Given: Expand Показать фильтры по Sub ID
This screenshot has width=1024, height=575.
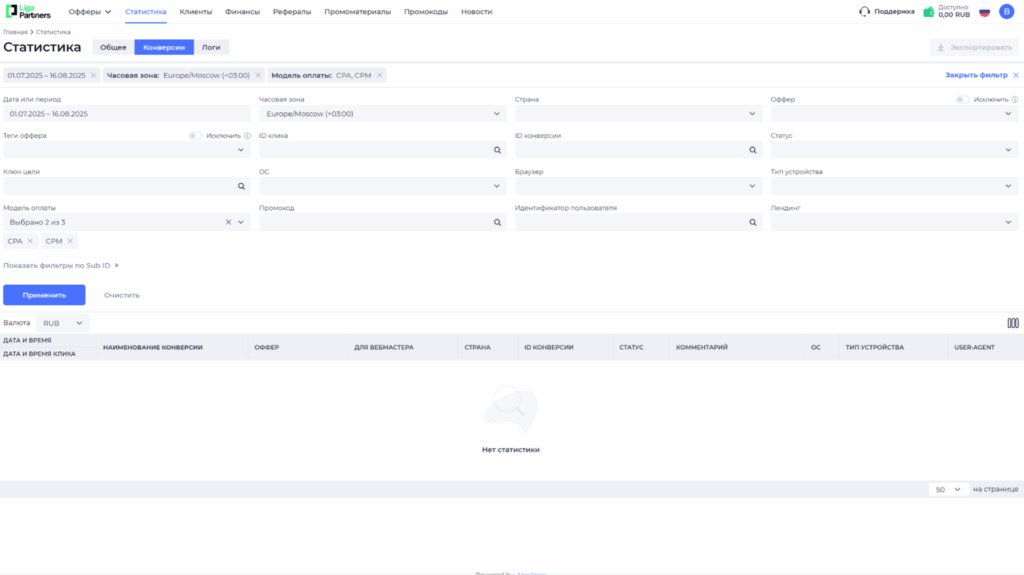Looking at the screenshot, I should [x=61, y=265].
